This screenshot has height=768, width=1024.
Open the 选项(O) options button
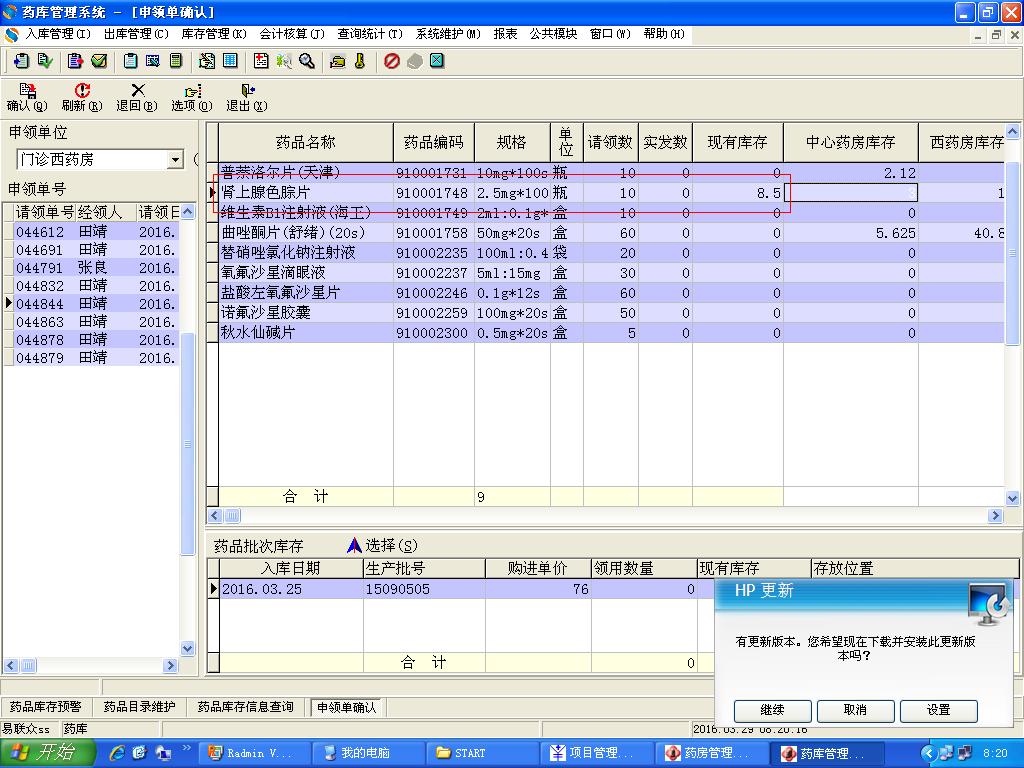point(192,97)
